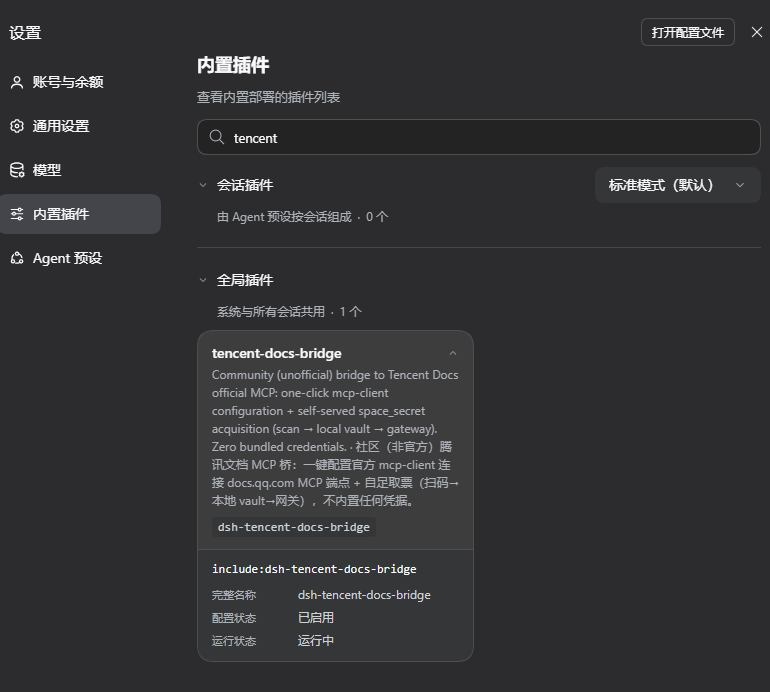Click the 完整名称 value dsh-tencent-docs-bridge

(x=364, y=595)
